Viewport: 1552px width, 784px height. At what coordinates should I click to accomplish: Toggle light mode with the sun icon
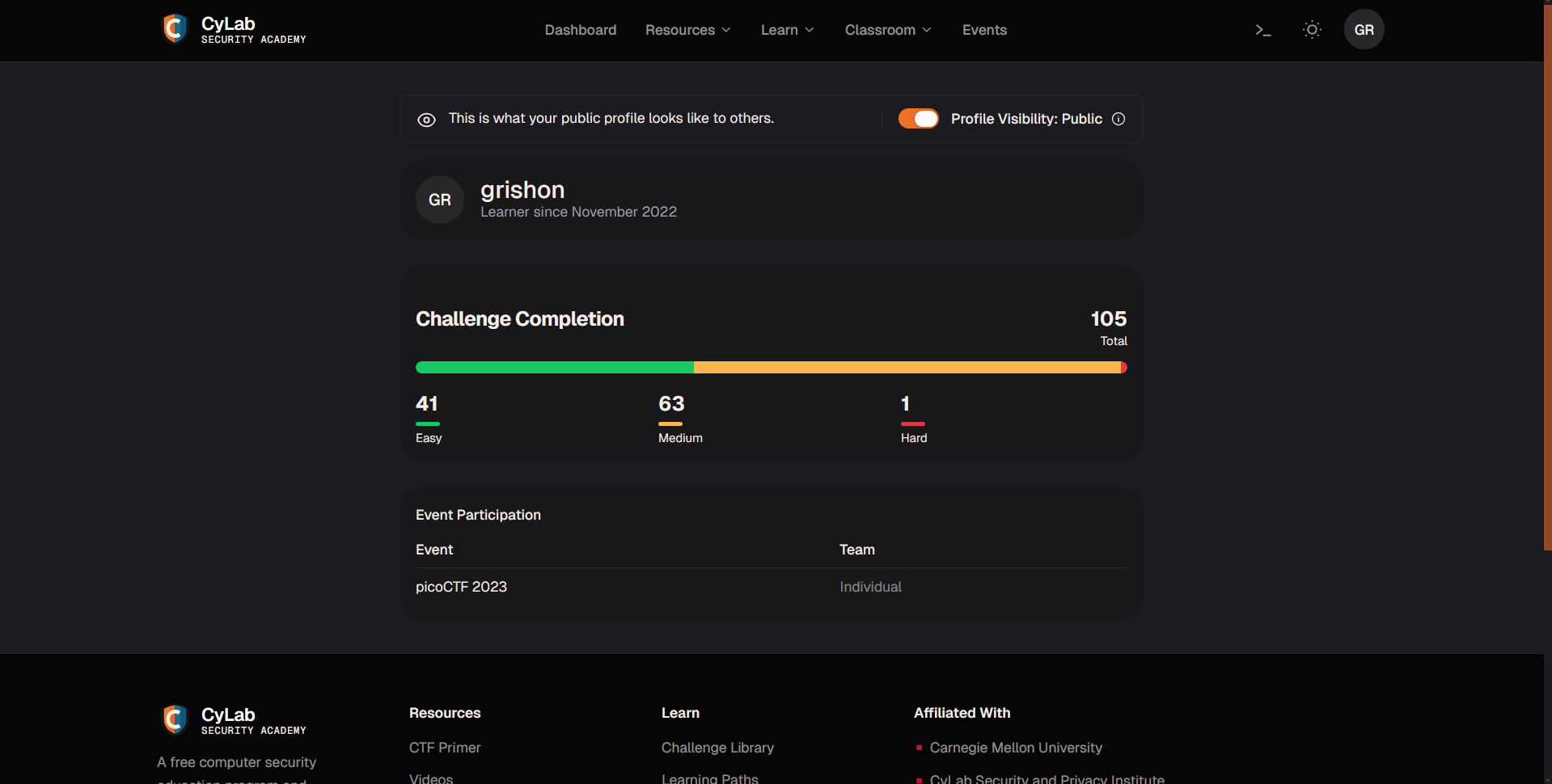click(1312, 30)
